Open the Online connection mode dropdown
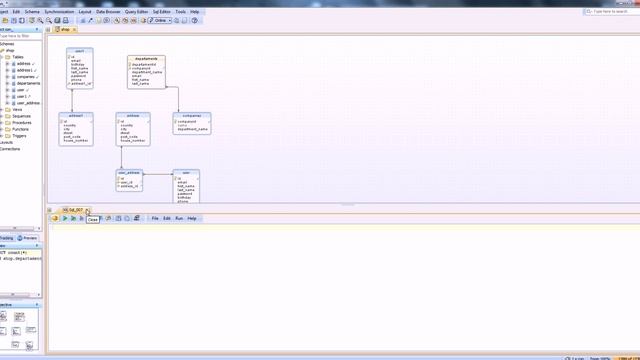Image resolution: width=640 pixels, height=360 pixels. tap(160, 20)
